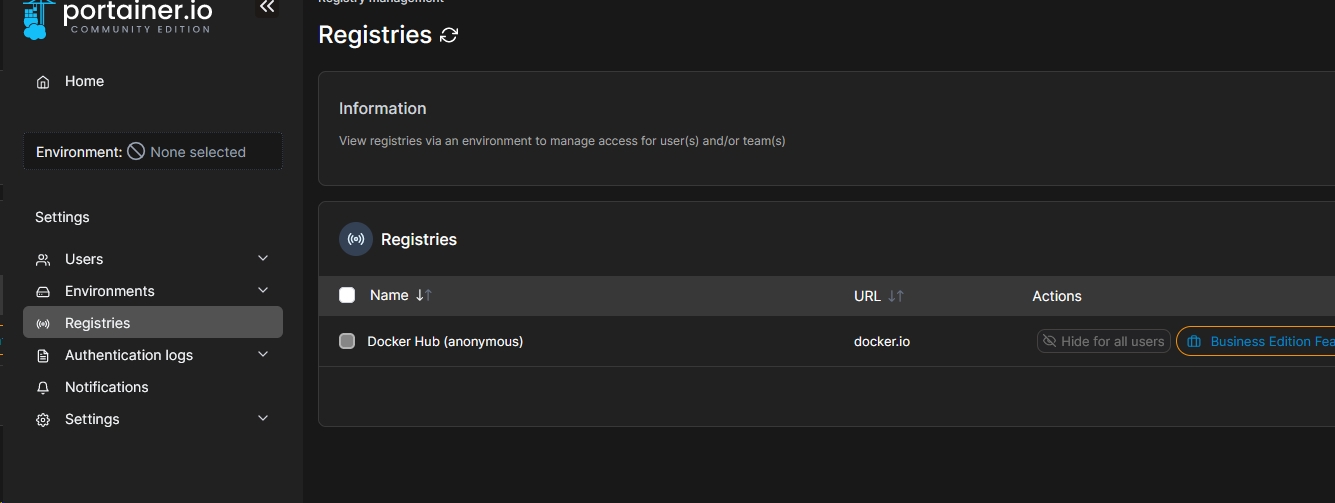Click the Environments drive icon
The image size is (1335, 503).
(x=43, y=292)
